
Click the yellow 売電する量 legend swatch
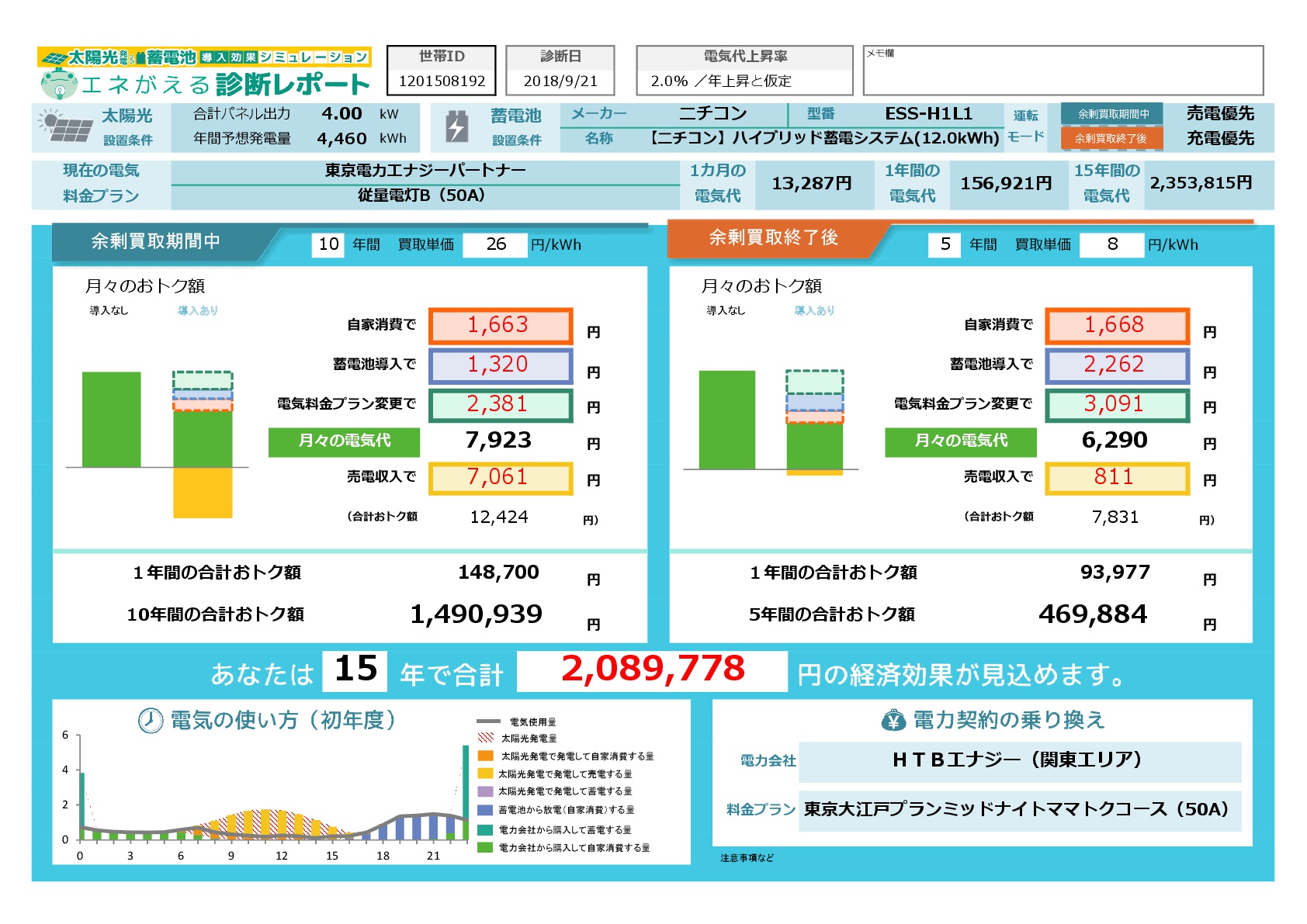pos(486,773)
